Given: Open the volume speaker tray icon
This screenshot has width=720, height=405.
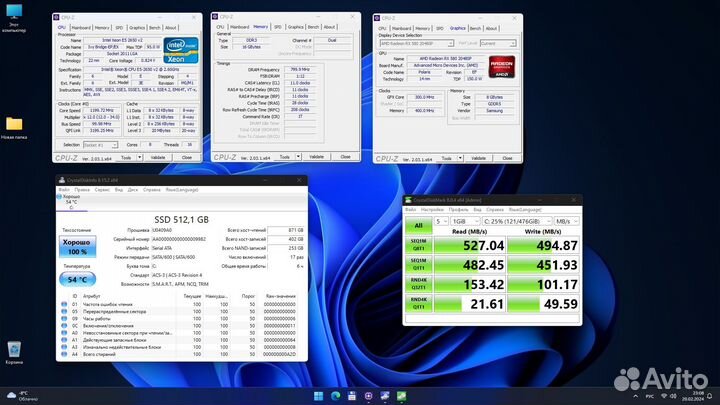Looking at the screenshot, I should tap(673, 396).
